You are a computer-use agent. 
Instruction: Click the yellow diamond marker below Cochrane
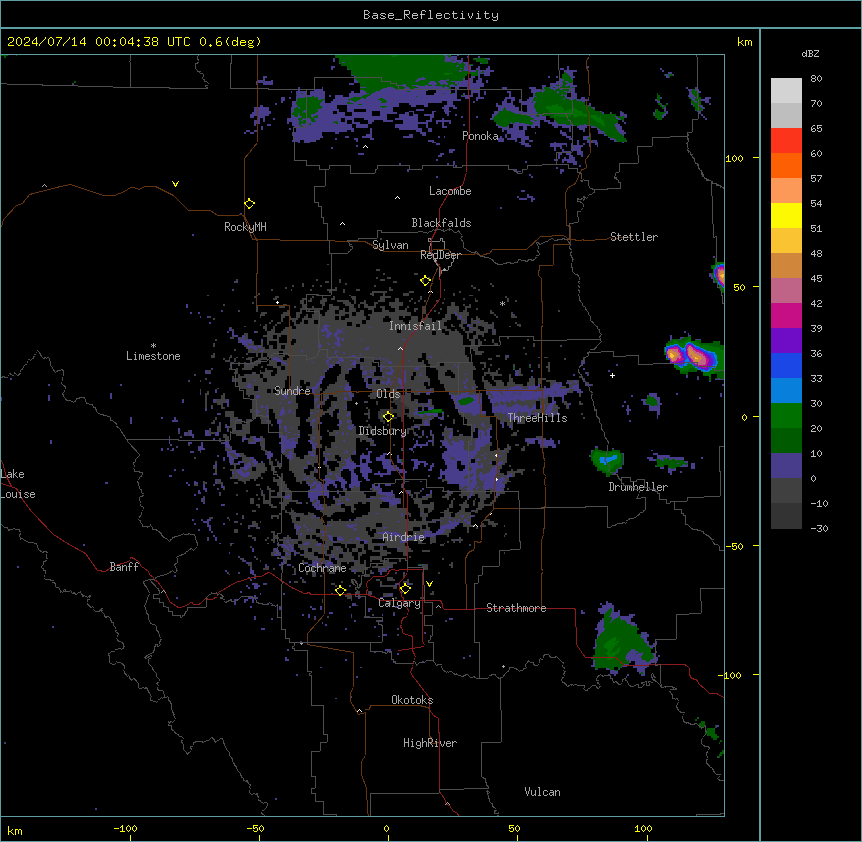click(x=340, y=590)
